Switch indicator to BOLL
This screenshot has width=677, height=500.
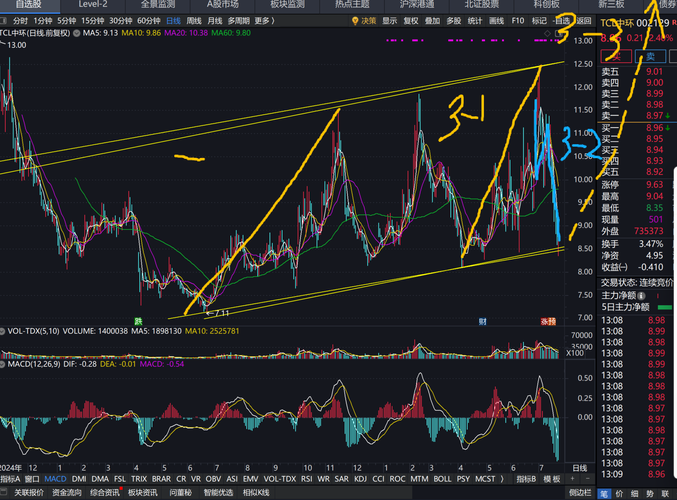click(442, 479)
